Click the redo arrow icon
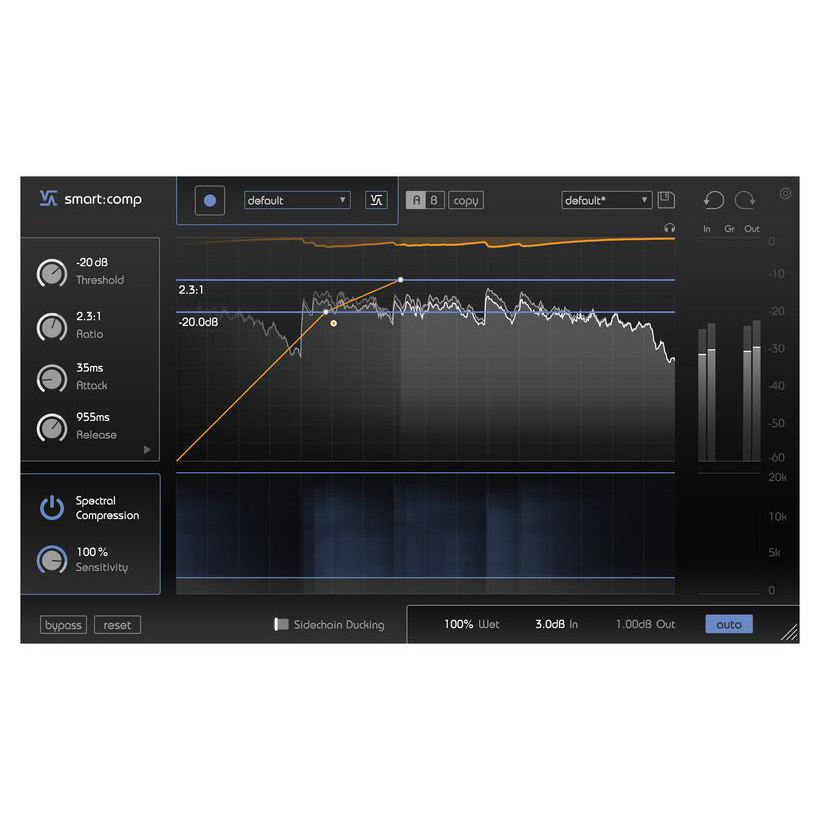Screen dimensions: 820x820 coord(745,200)
